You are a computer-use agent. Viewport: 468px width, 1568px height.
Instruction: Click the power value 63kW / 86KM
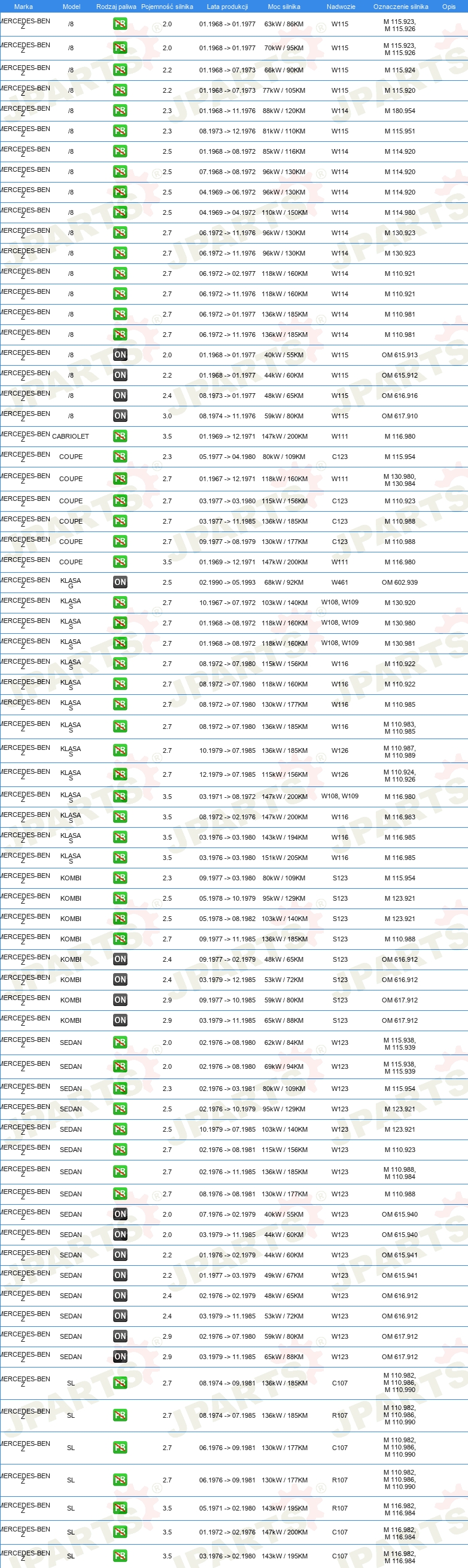click(x=284, y=25)
